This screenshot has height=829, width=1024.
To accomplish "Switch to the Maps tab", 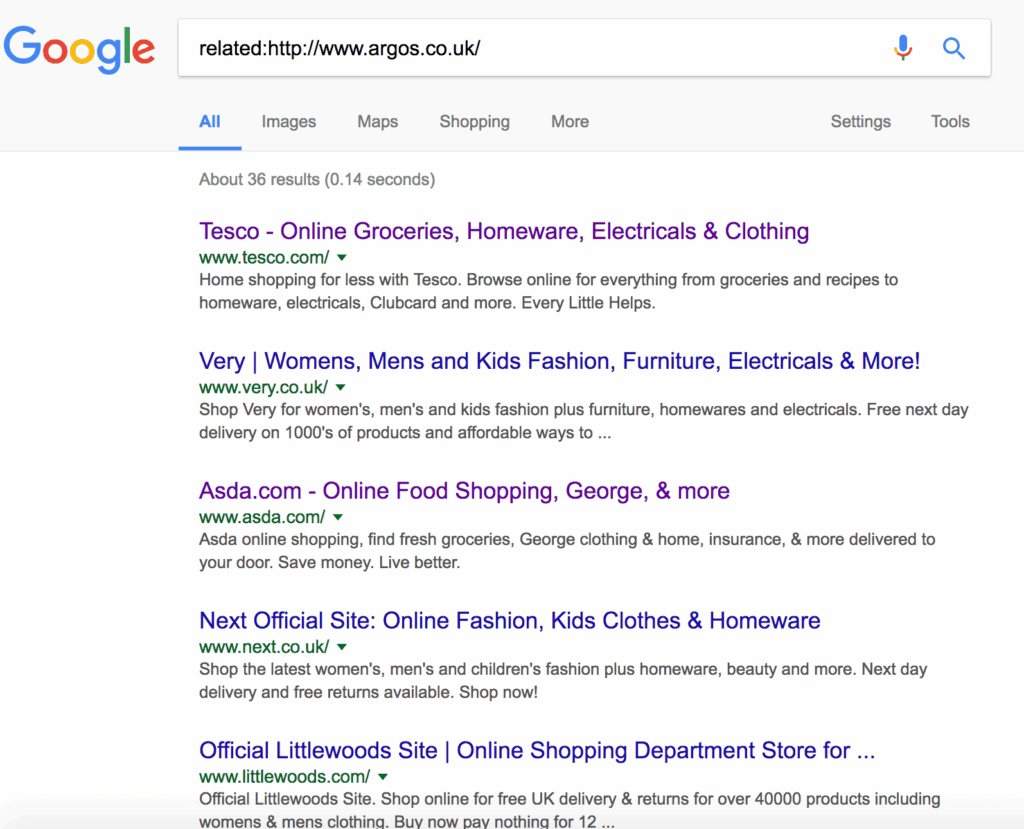I will (x=377, y=121).
